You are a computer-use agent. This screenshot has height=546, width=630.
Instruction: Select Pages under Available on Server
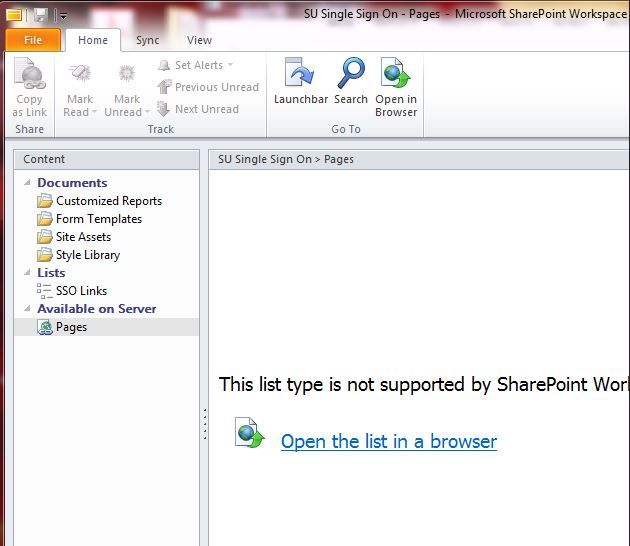(106, 327)
